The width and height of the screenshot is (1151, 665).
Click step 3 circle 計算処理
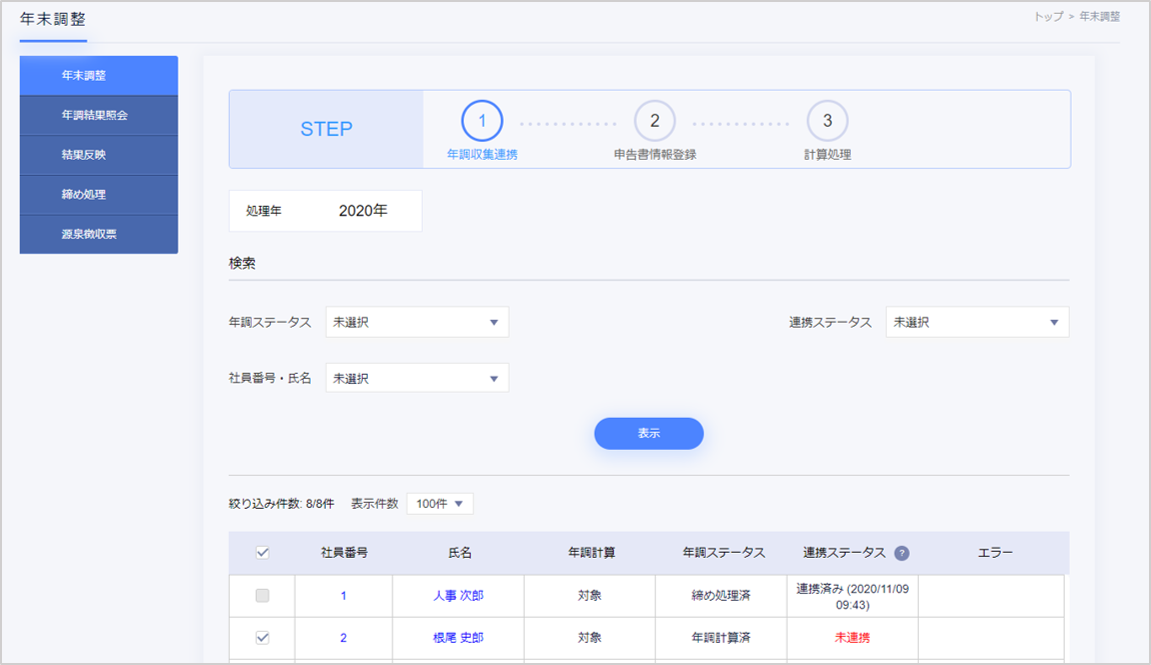(827, 121)
